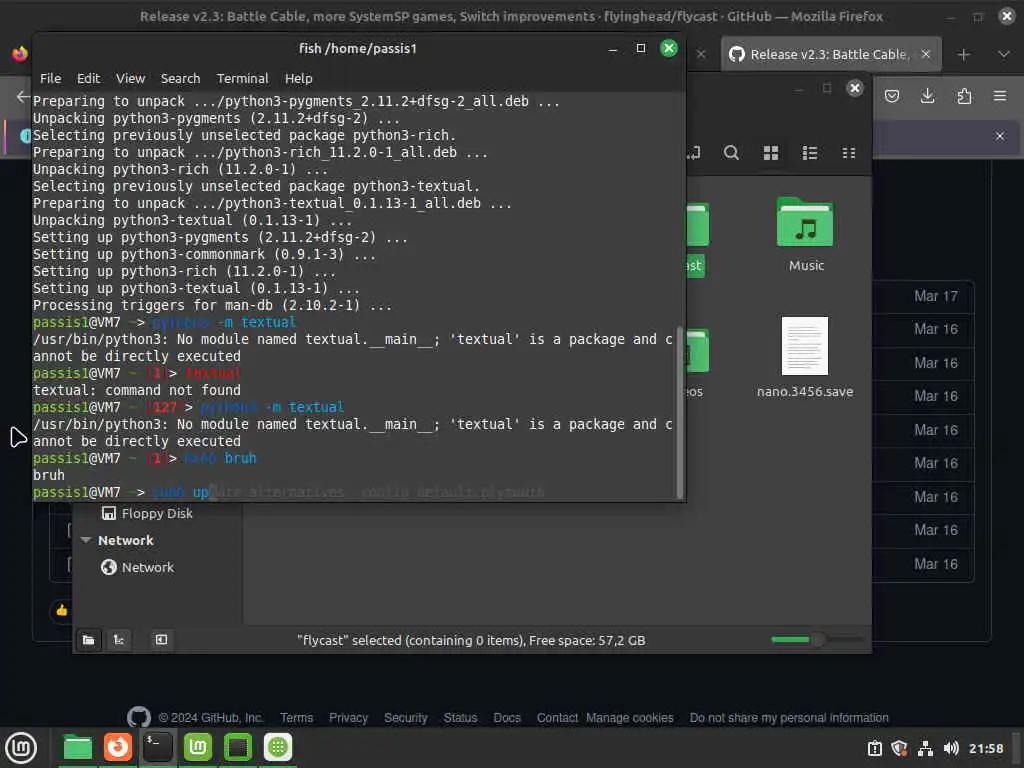Open Firefox Pocket save icon
Viewport: 1024px width, 768px height.
(x=891, y=97)
